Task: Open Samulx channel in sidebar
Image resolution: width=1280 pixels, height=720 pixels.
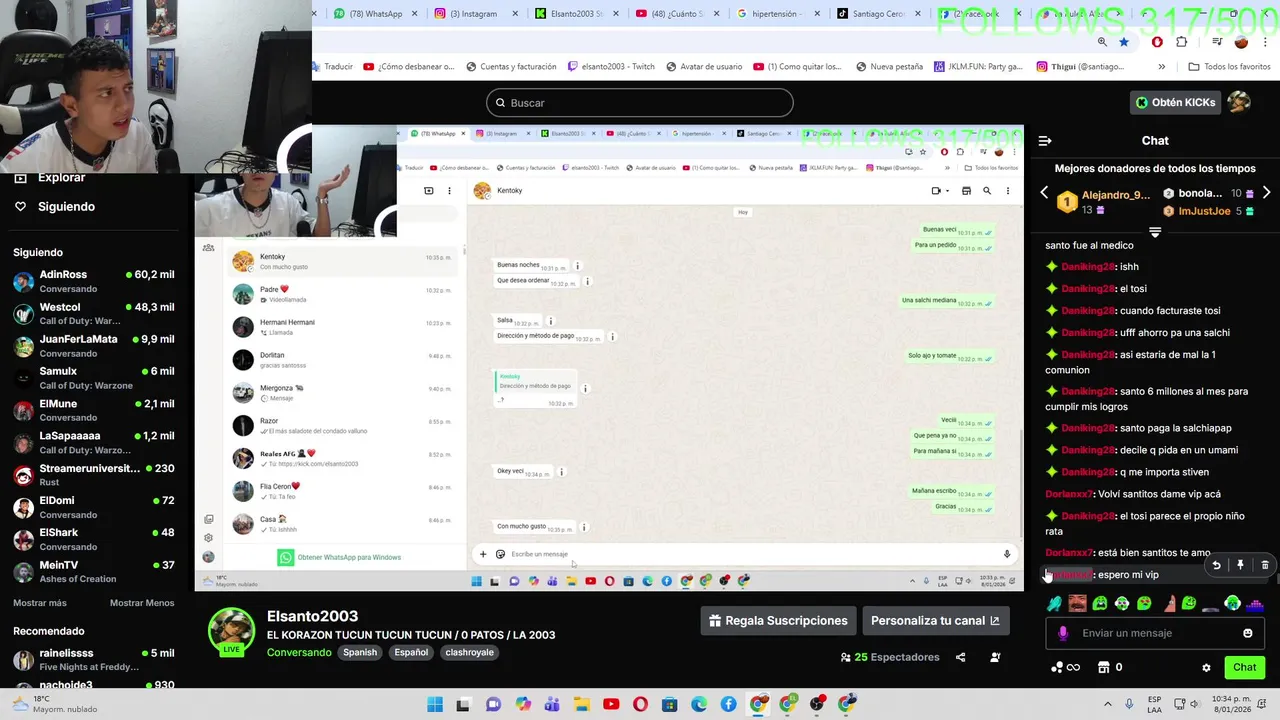Action: [x=94, y=378]
